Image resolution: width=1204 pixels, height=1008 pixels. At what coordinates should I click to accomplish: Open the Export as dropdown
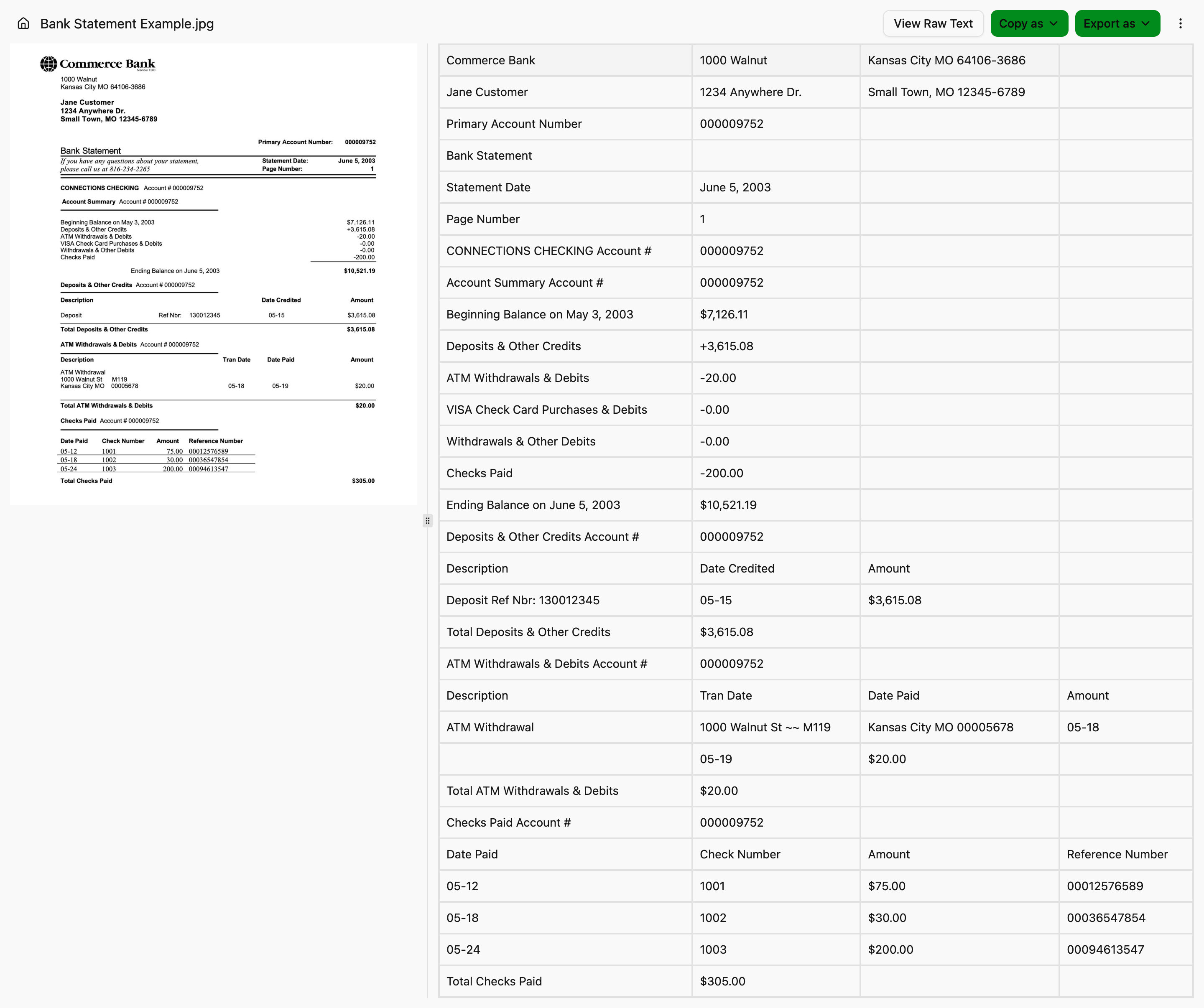(x=1117, y=23)
